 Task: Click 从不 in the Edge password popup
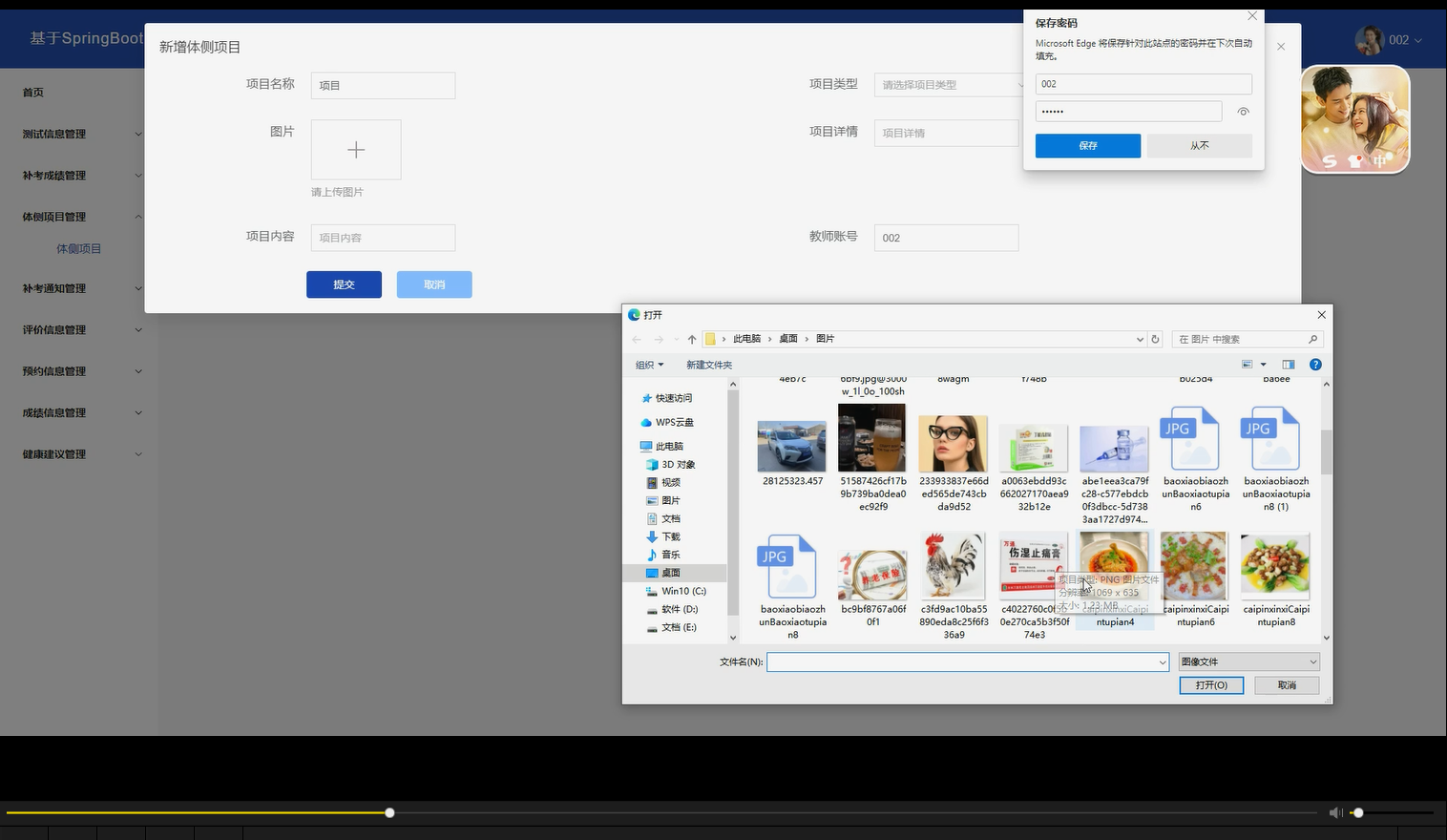(1200, 145)
